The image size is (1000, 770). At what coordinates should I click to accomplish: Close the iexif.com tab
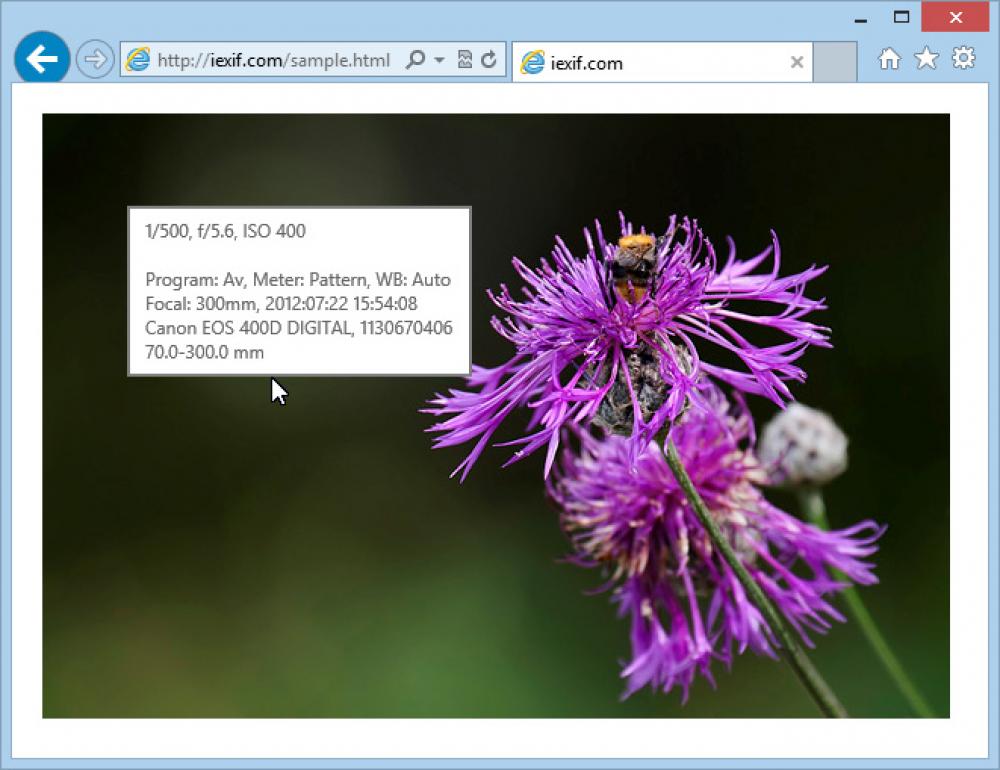point(797,62)
